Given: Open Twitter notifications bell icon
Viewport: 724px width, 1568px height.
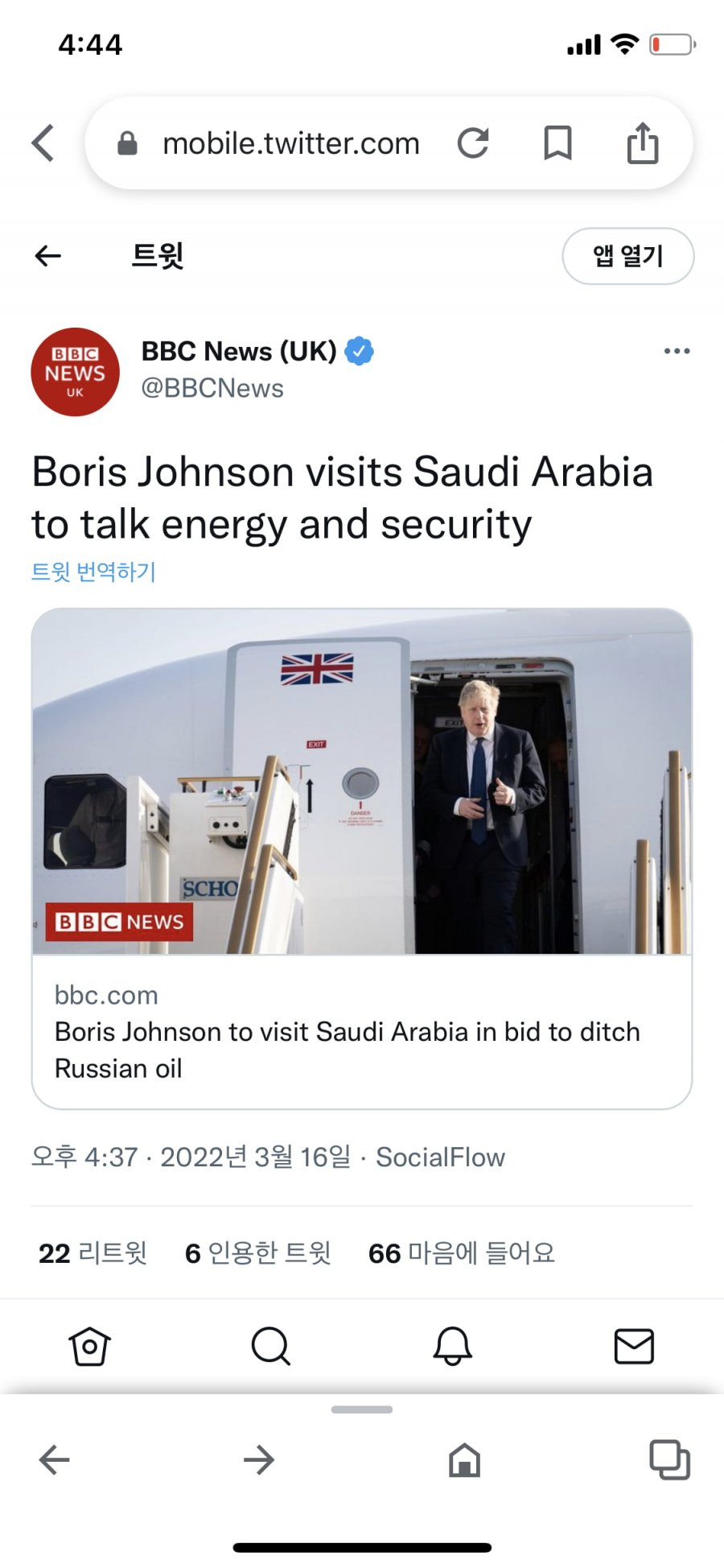Looking at the screenshot, I should 453,1346.
